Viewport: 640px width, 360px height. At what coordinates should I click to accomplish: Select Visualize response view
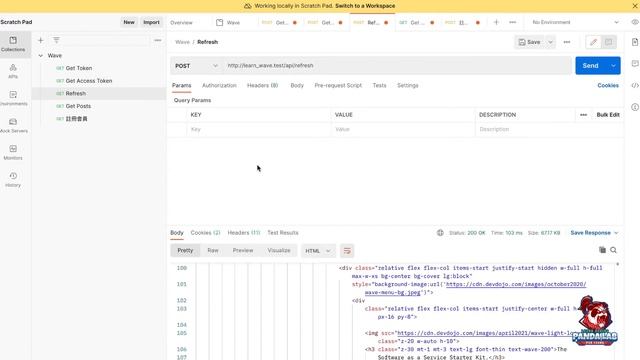(279, 250)
